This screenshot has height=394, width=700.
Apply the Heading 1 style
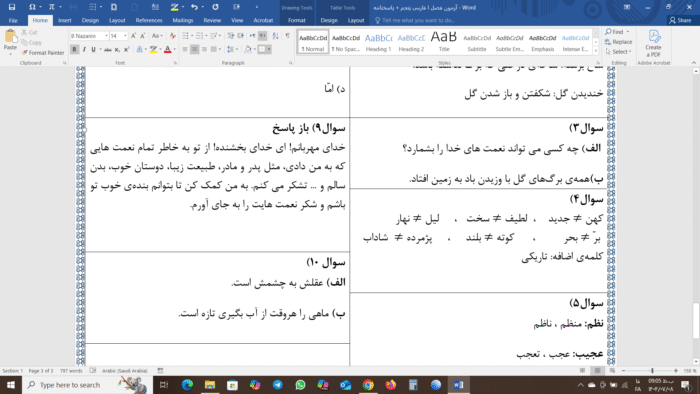379,42
